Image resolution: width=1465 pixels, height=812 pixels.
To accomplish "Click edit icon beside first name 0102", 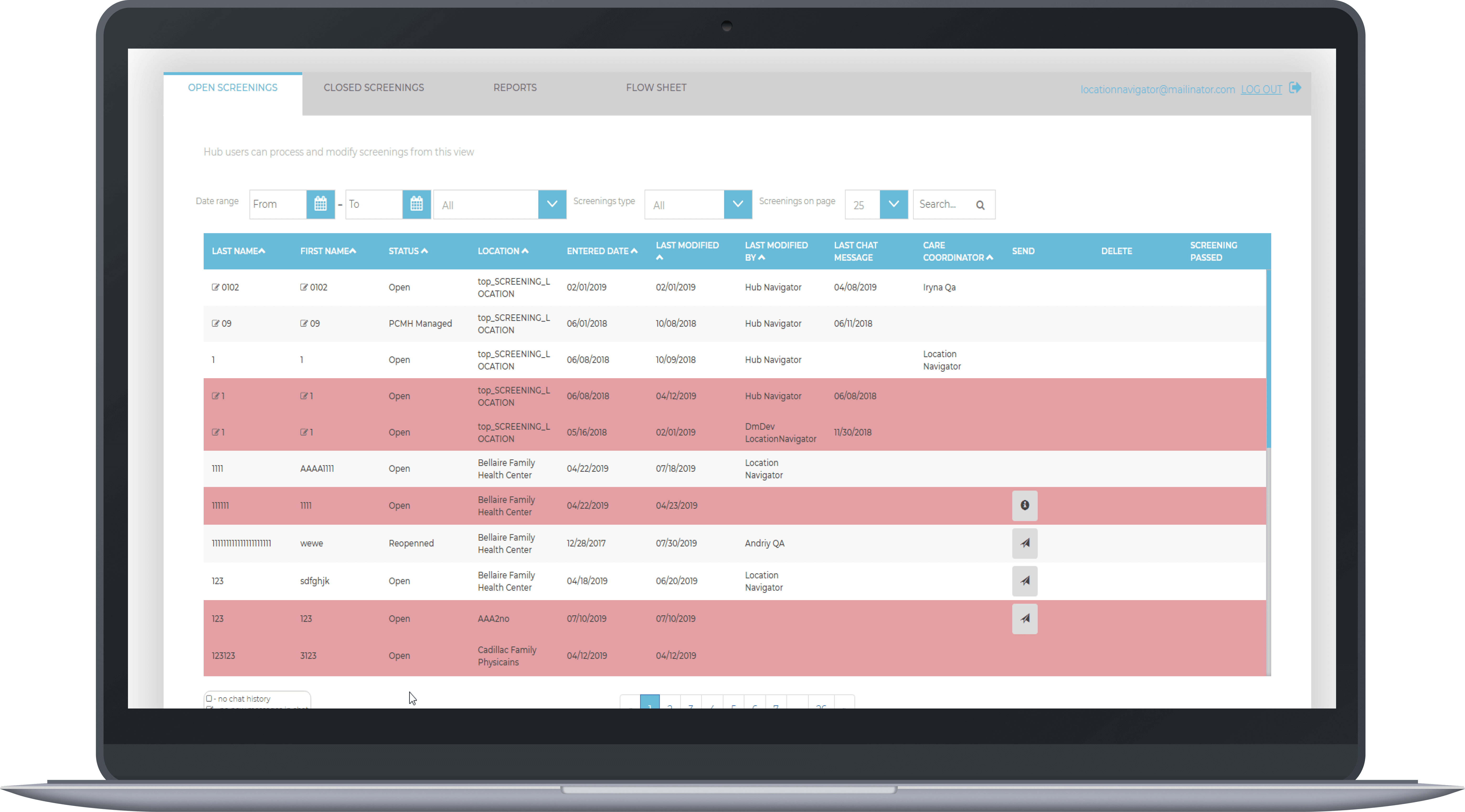I will [304, 287].
